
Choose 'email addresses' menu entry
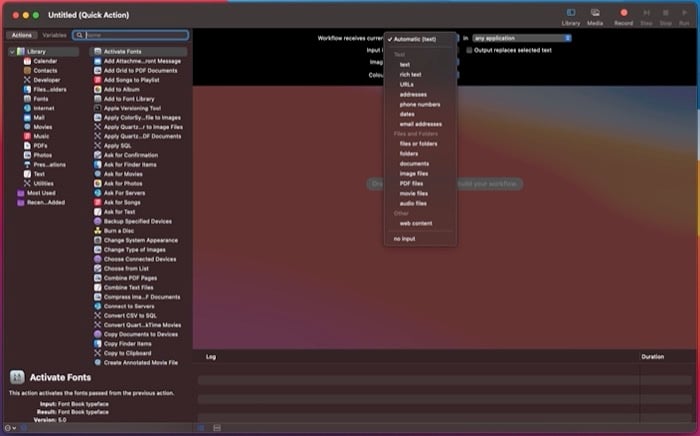(420, 124)
